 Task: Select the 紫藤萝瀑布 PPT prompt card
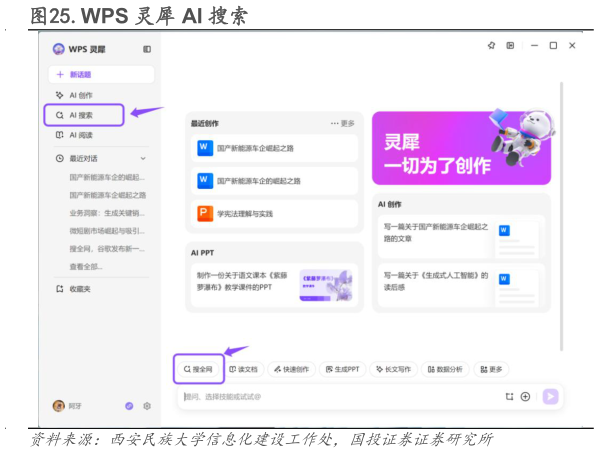pyautogui.click(x=274, y=285)
